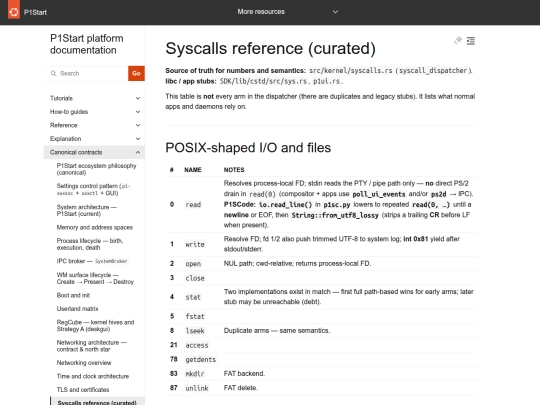Expand the Tutorials section chevron
The image size is (540, 405).
(x=138, y=98)
